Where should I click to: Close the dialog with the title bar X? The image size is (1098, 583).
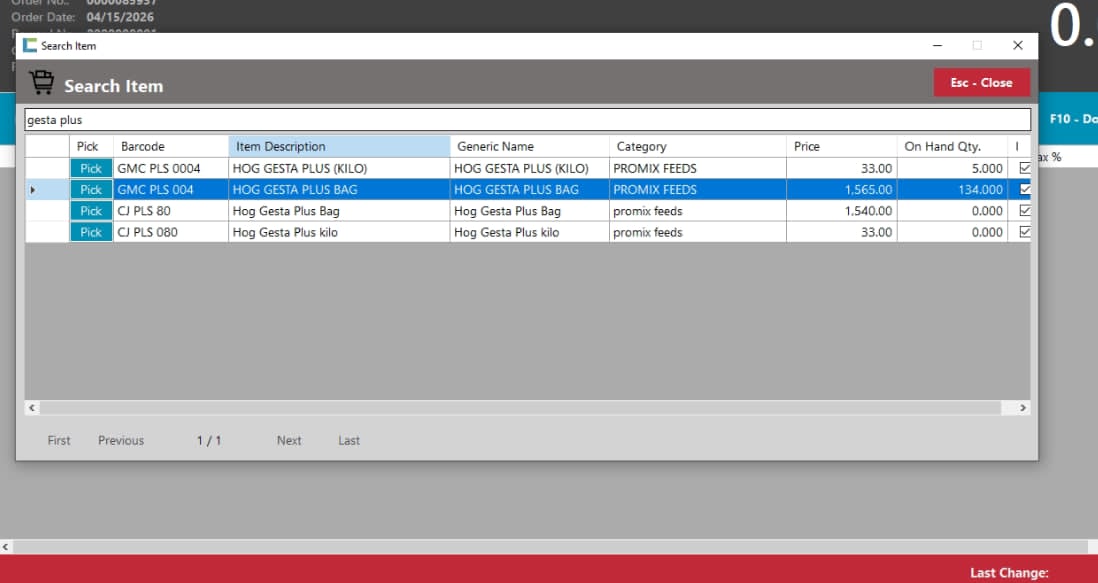(1017, 46)
